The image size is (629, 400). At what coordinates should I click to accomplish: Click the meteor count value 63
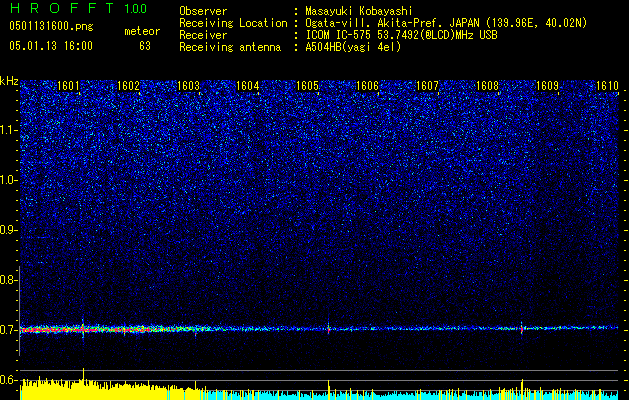point(145,46)
